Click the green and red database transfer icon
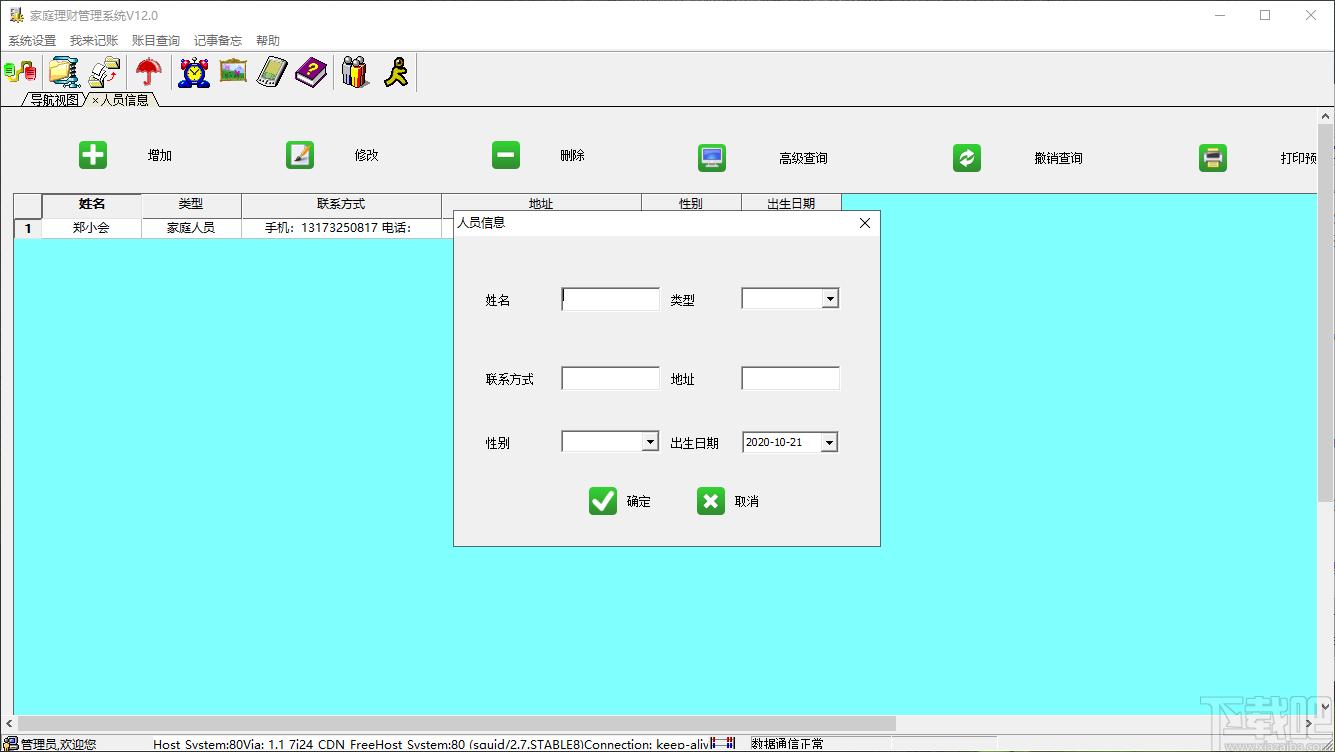The height and width of the screenshot is (752, 1335). 20,72
